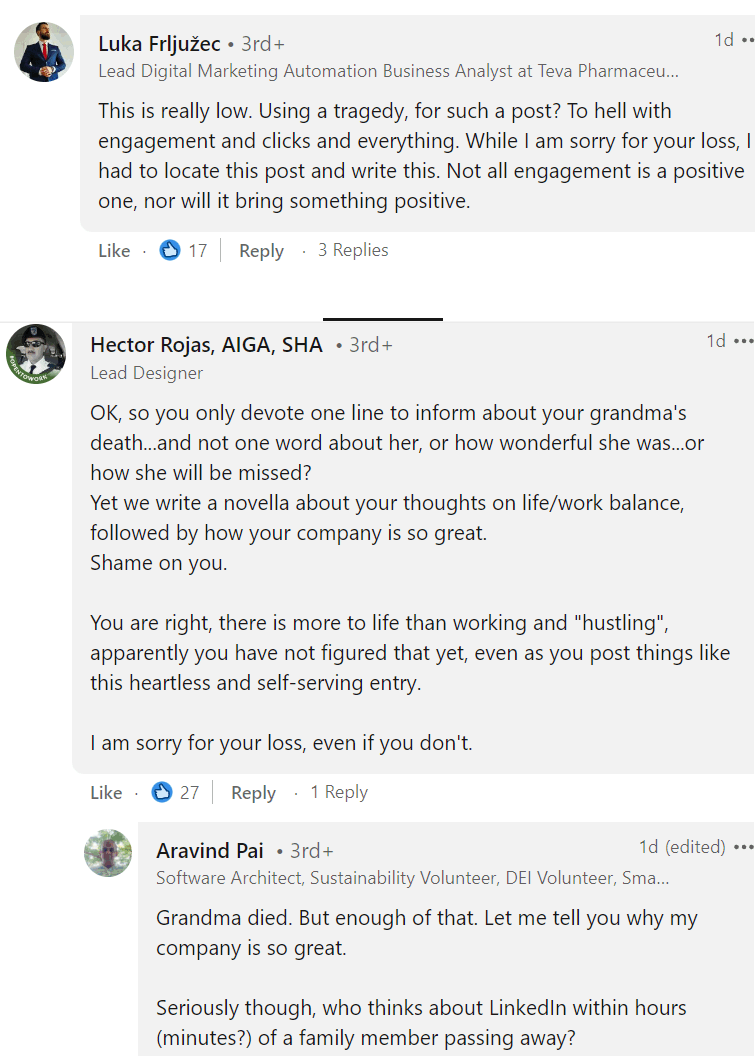Reply to Luka Frljužec's comment

point(261,251)
